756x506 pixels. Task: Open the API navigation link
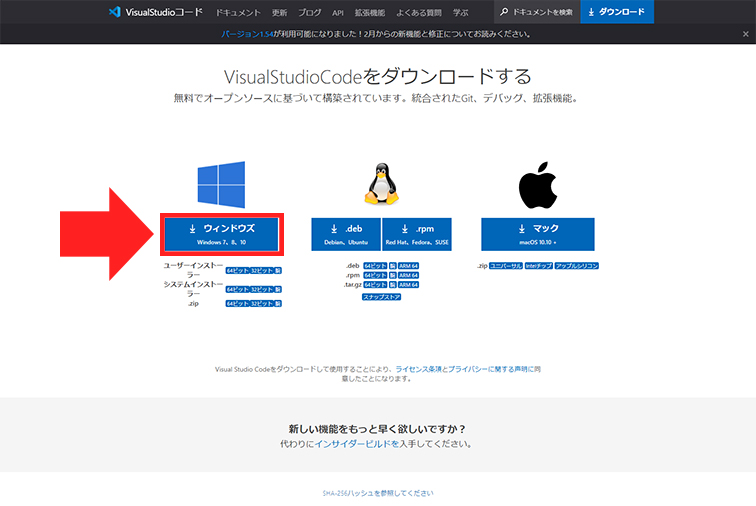(338, 13)
